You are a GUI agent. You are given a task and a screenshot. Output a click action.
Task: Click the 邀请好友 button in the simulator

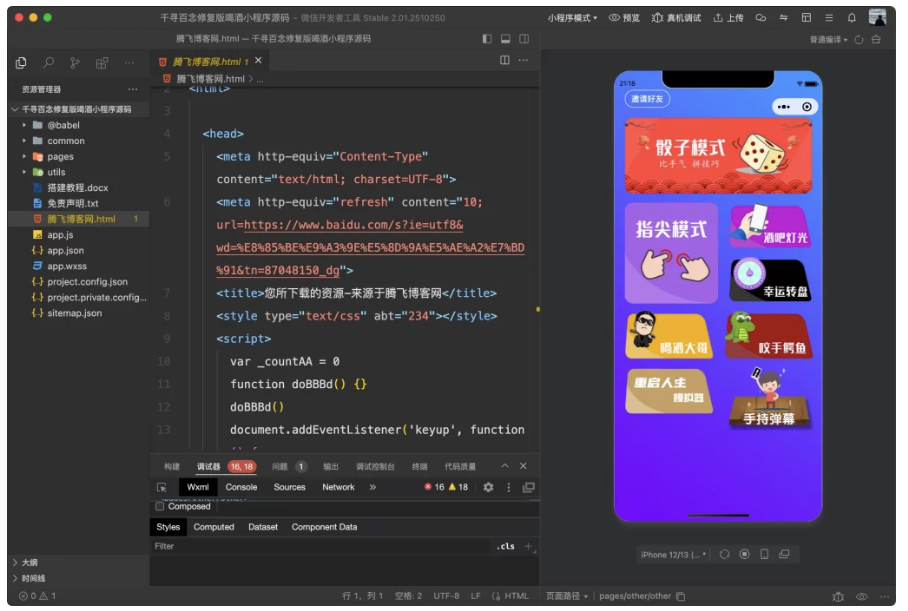click(x=649, y=100)
